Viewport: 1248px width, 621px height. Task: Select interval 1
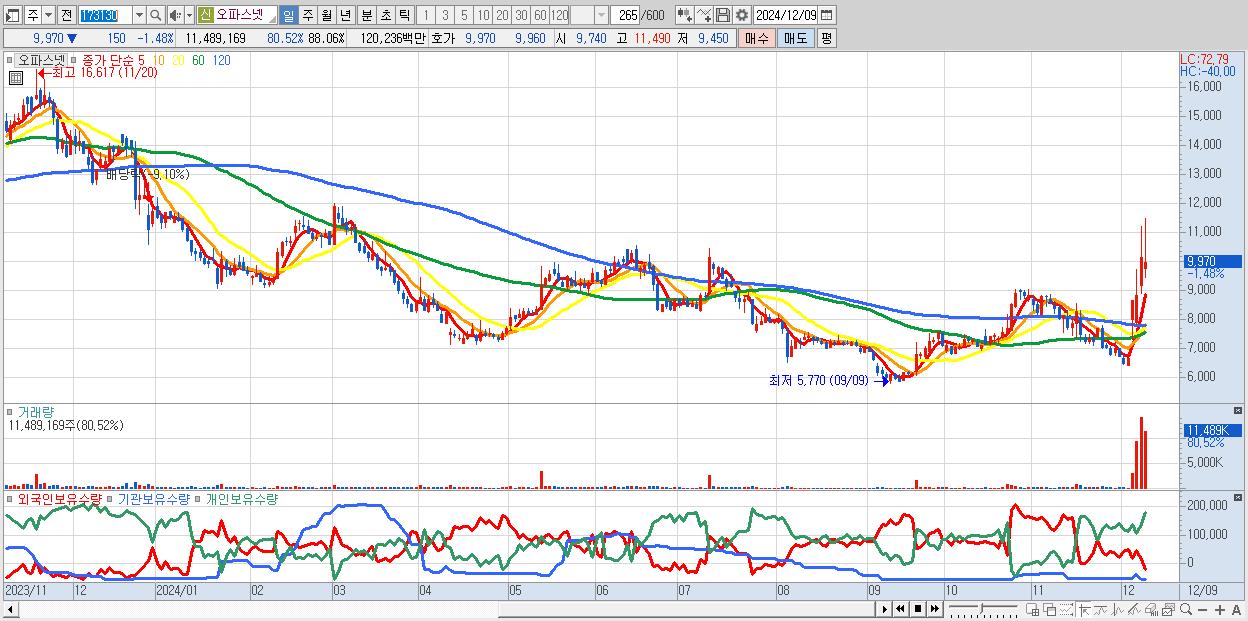point(427,15)
